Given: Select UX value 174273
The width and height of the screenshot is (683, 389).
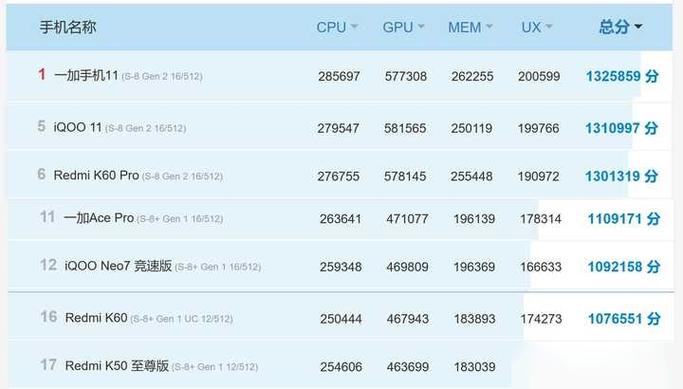Looking at the screenshot, I should pyautogui.click(x=541, y=319).
